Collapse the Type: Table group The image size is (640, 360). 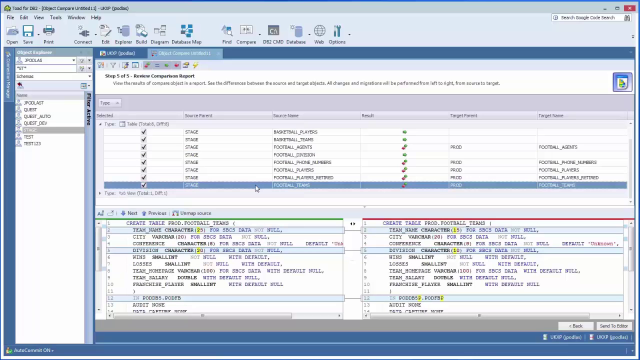(x=100, y=124)
